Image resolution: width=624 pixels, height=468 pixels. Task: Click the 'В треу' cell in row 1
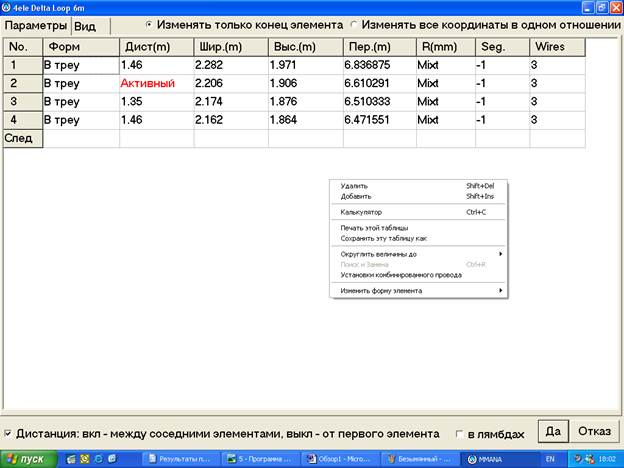(x=81, y=65)
